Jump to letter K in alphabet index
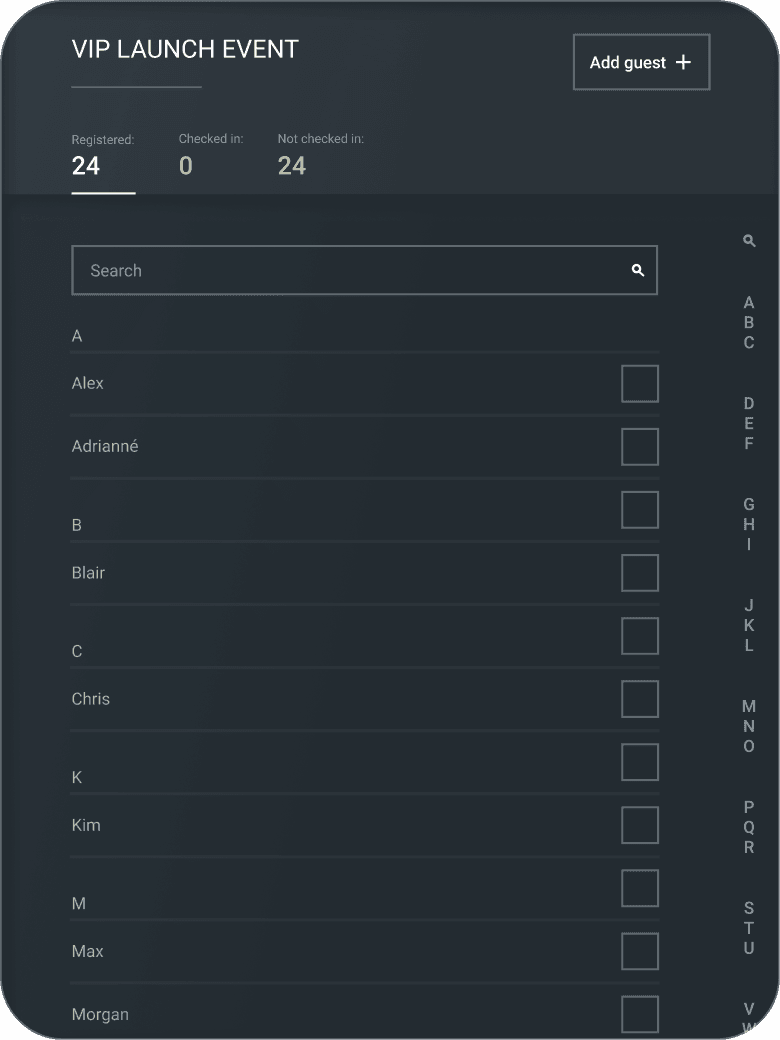Viewport: 780px width, 1040px height. pyautogui.click(x=749, y=625)
